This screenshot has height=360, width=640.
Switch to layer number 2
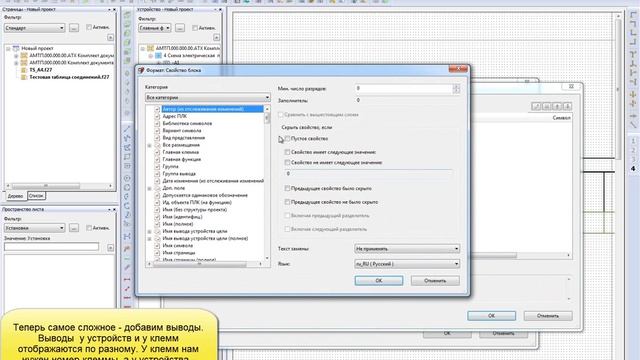pos(633,150)
